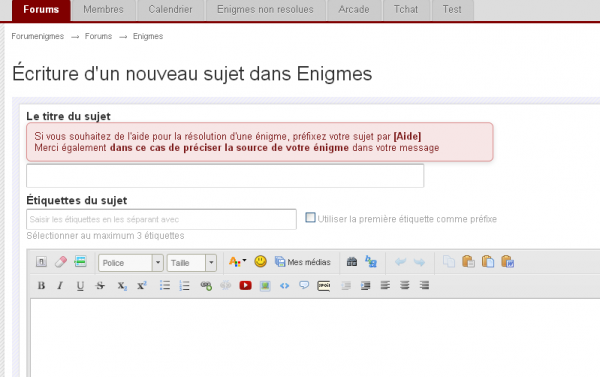
Task: Insert a bulleted list
Action: click(x=165, y=286)
